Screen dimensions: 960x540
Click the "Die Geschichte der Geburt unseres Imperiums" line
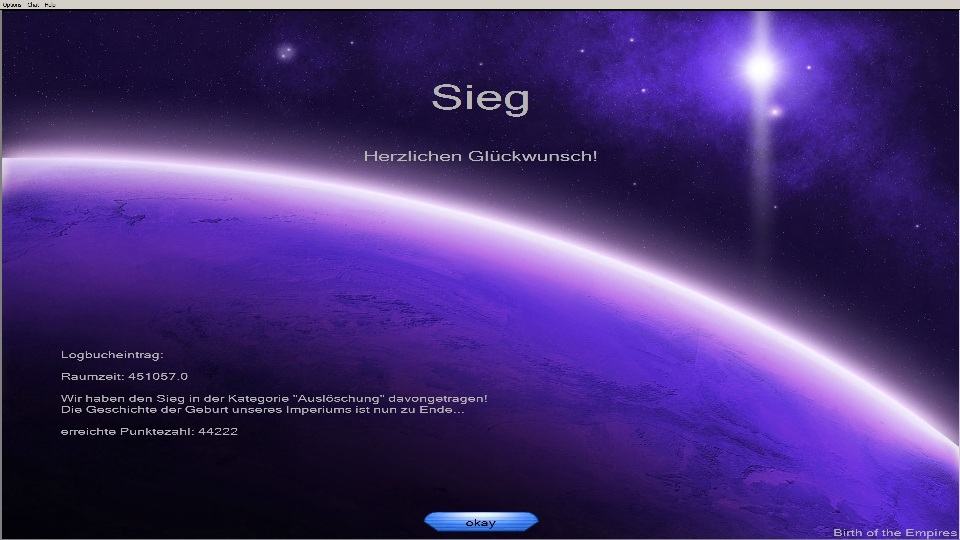coord(263,410)
